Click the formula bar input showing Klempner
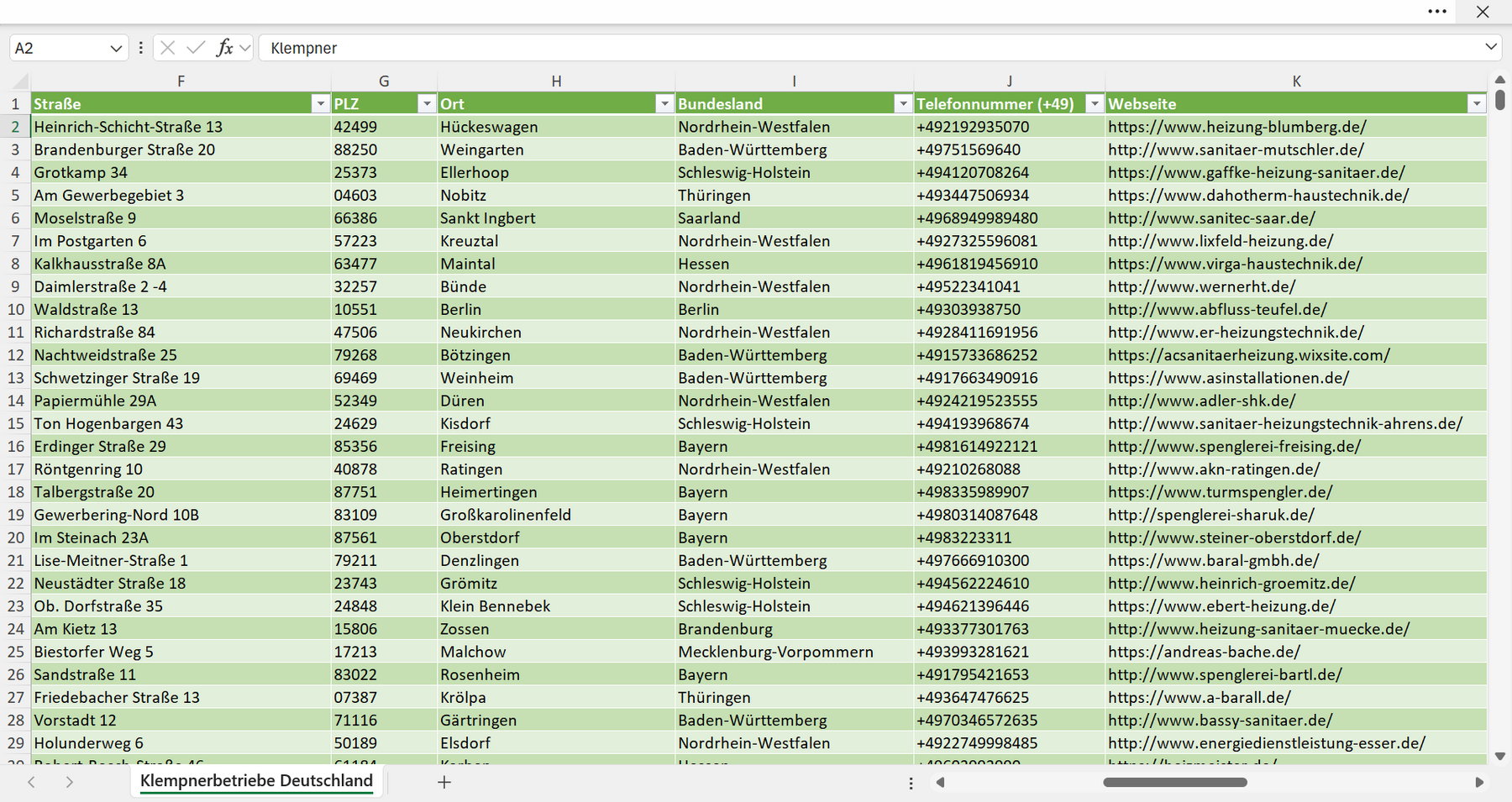Image resolution: width=1512 pixels, height=802 pixels. pyautogui.click(x=869, y=48)
